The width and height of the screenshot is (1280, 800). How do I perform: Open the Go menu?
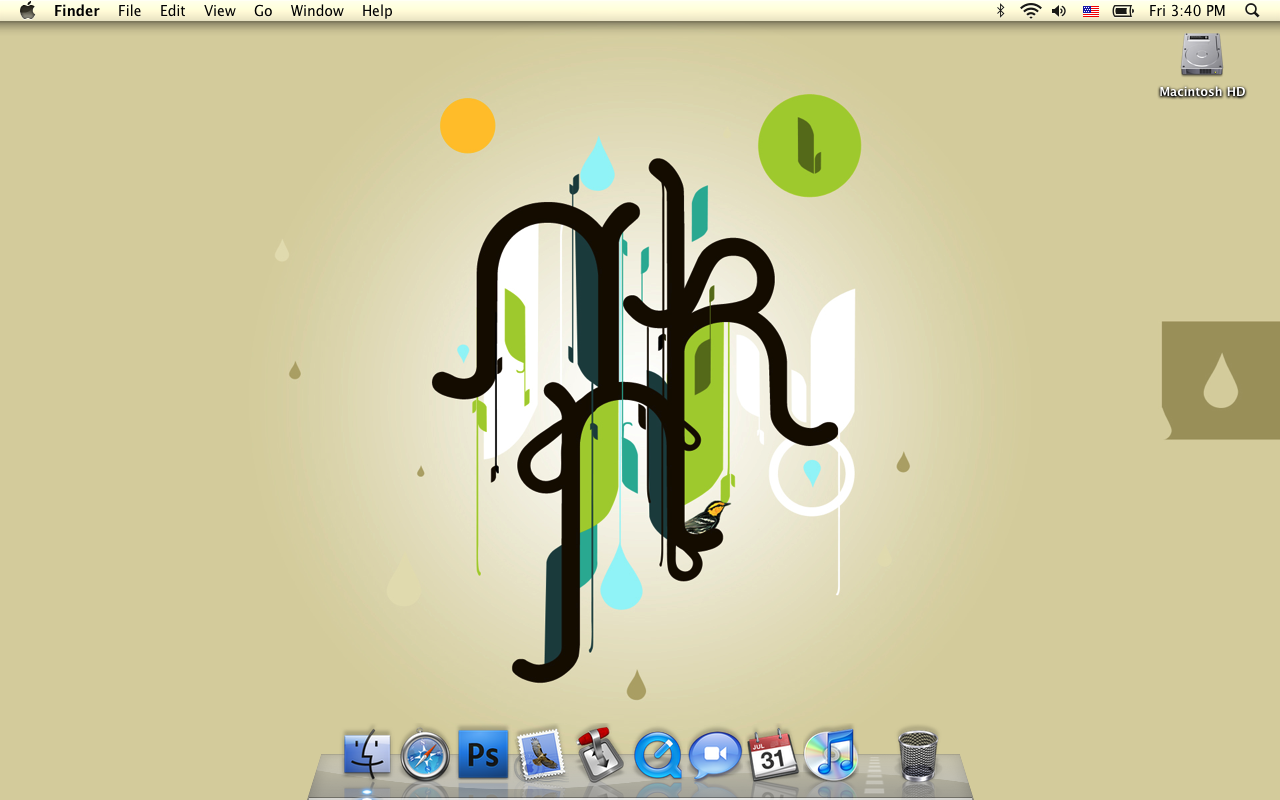pyautogui.click(x=263, y=11)
